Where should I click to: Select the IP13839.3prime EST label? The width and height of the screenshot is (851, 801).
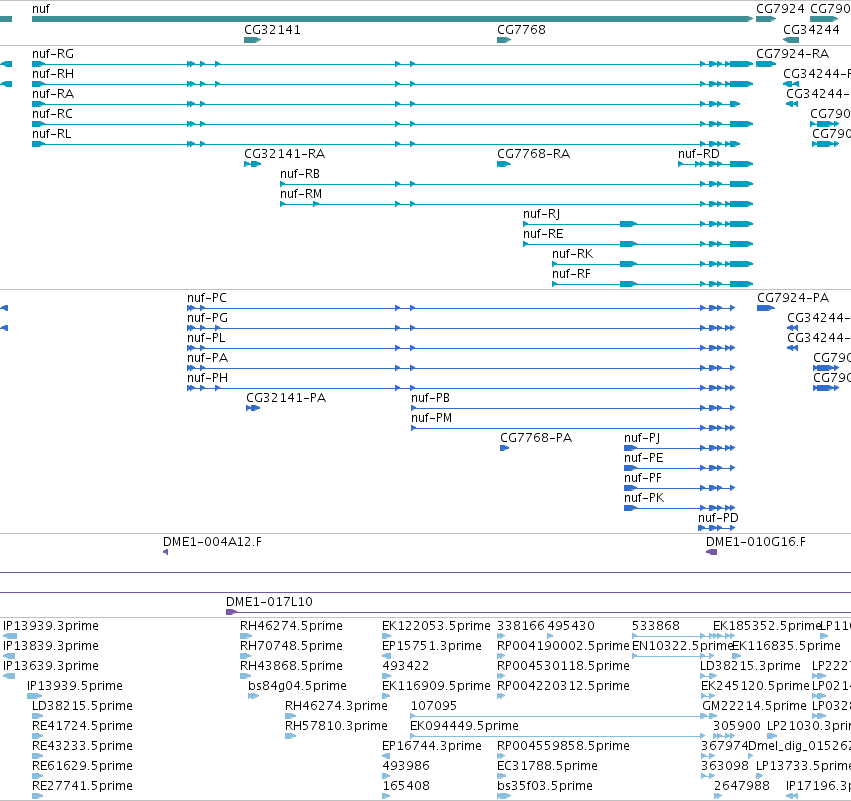pos(51,646)
